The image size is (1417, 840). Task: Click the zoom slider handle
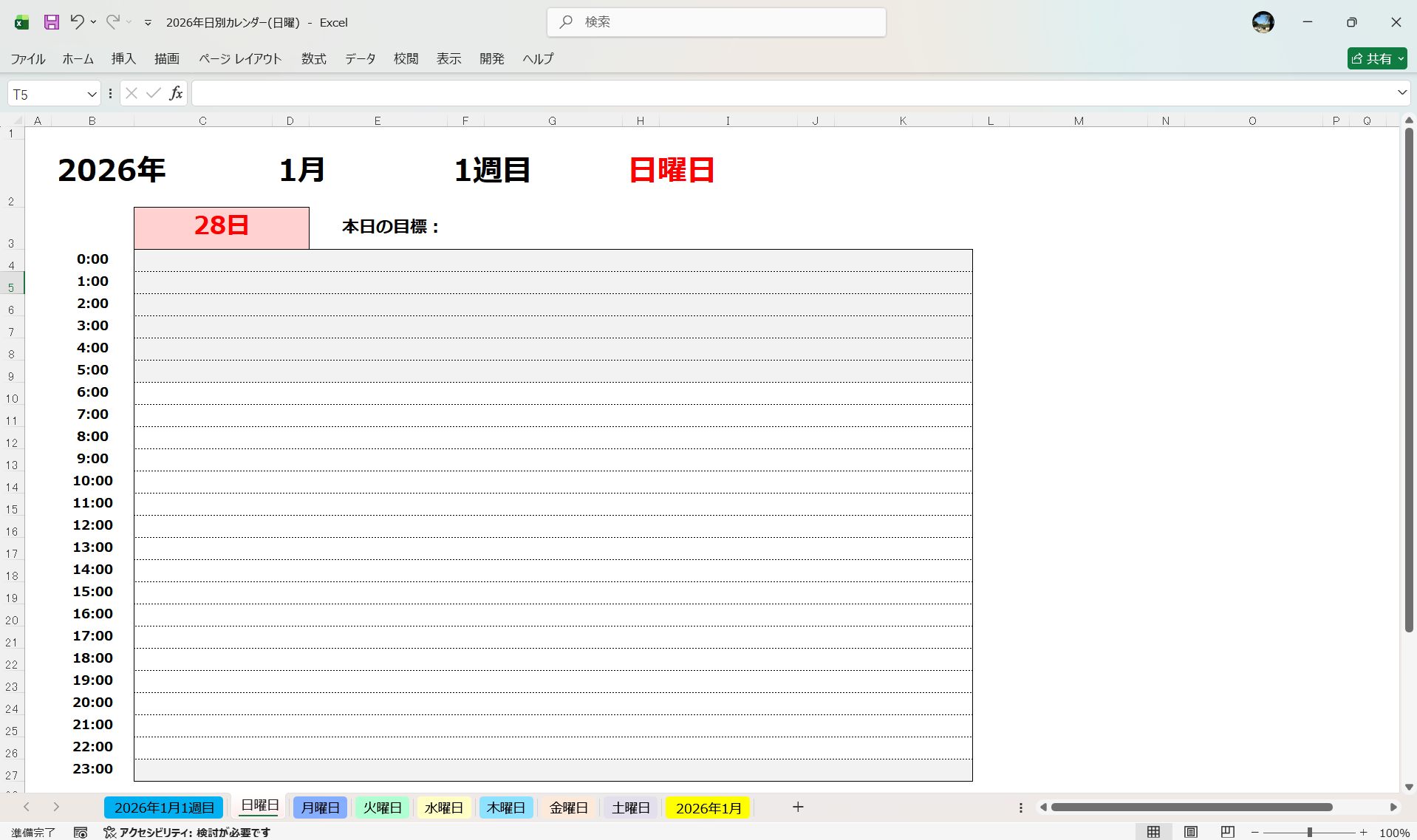[x=1309, y=833]
